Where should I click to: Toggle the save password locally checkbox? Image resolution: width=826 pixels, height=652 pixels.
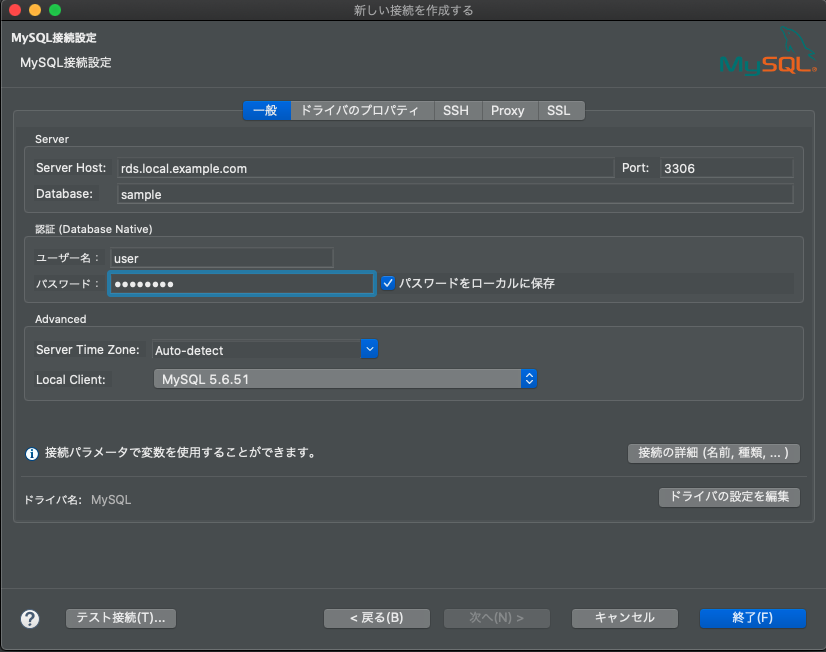(x=388, y=283)
